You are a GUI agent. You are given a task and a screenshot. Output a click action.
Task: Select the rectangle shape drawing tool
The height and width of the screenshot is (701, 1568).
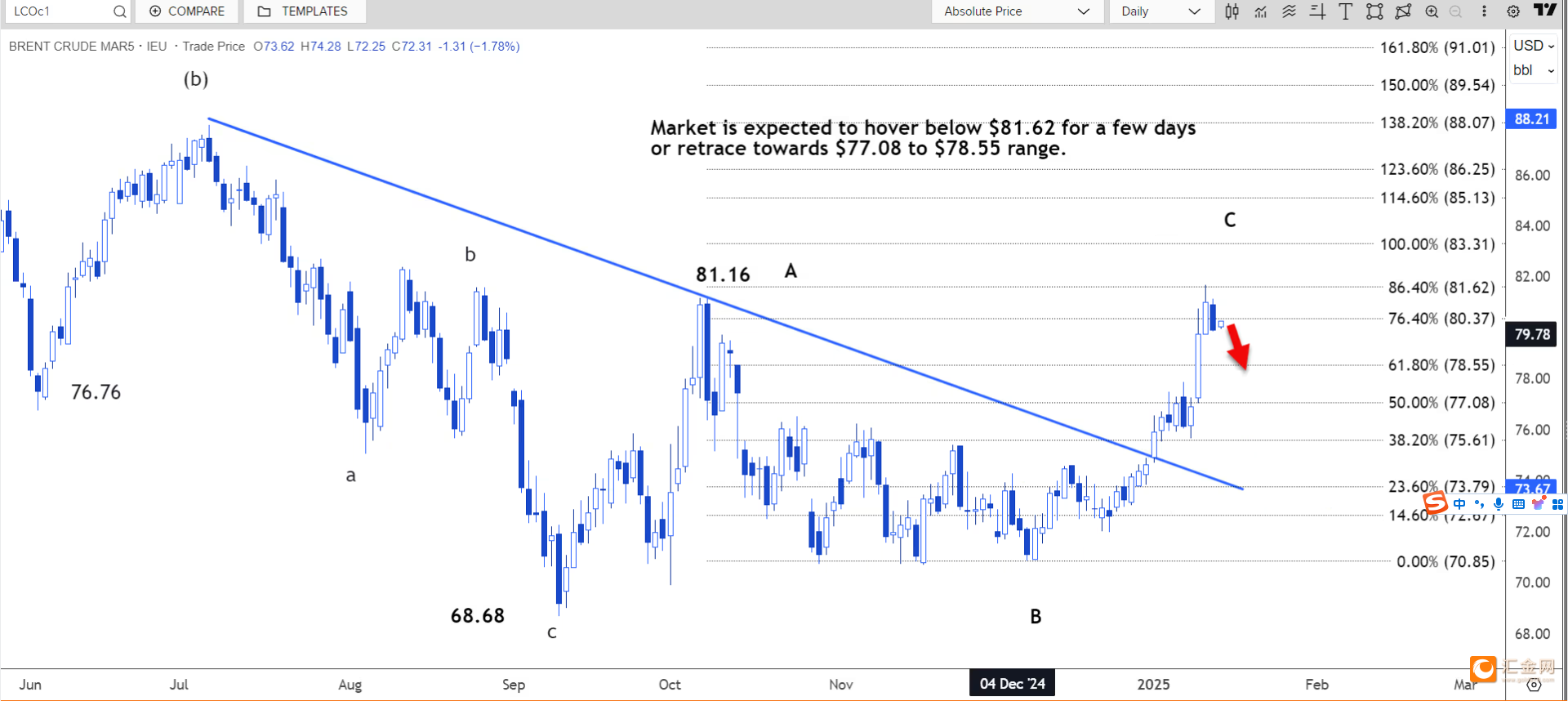tap(1374, 11)
